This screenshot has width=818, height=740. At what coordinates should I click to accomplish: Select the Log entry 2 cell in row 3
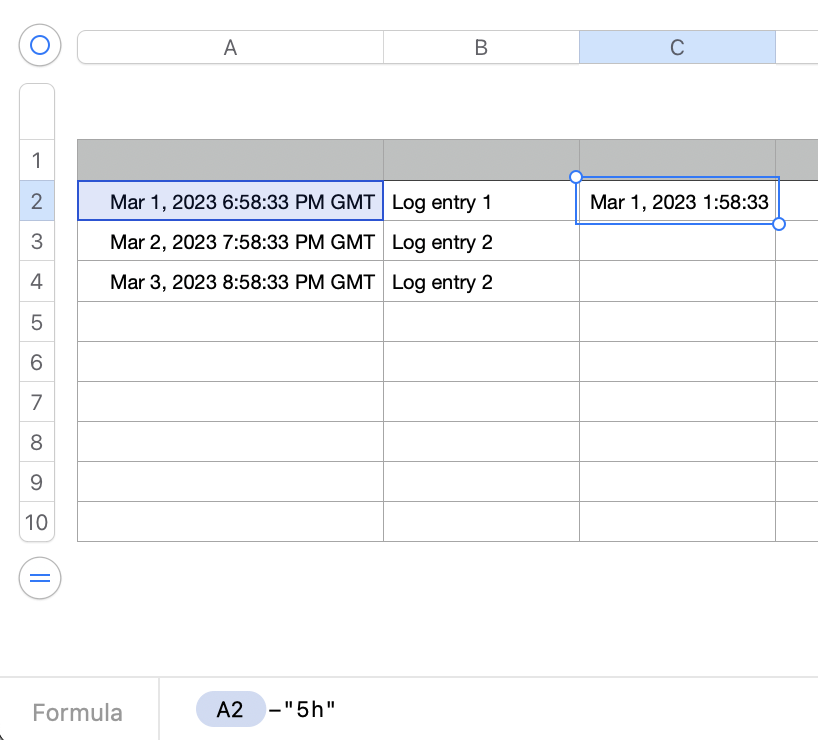pyautogui.click(x=481, y=242)
